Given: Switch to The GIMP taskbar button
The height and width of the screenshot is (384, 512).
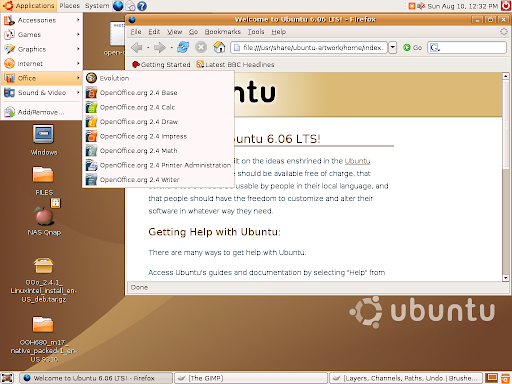Looking at the screenshot, I should point(251,378).
